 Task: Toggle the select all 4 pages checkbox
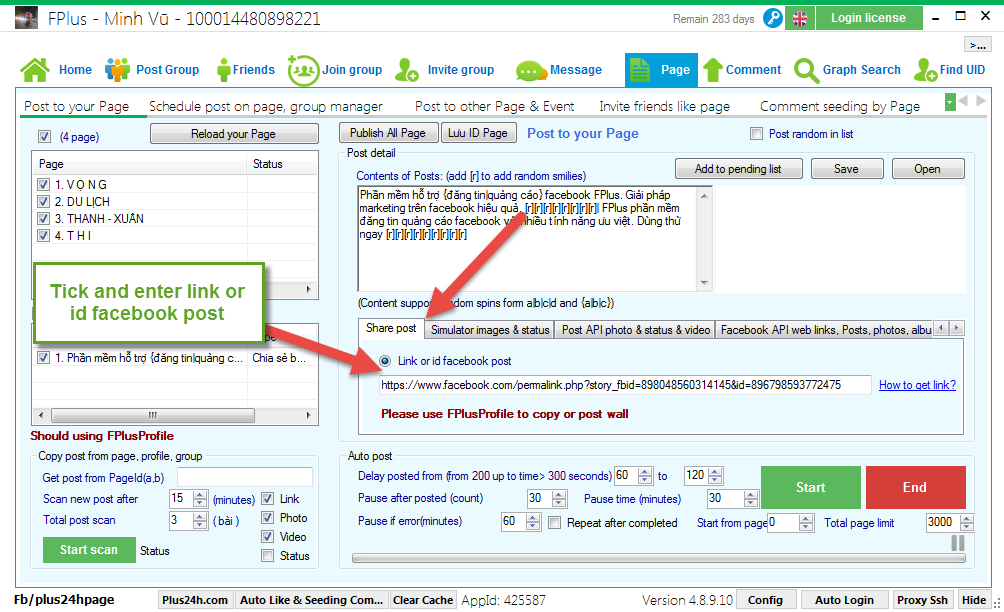pyautogui.click(x=44, y=136)
